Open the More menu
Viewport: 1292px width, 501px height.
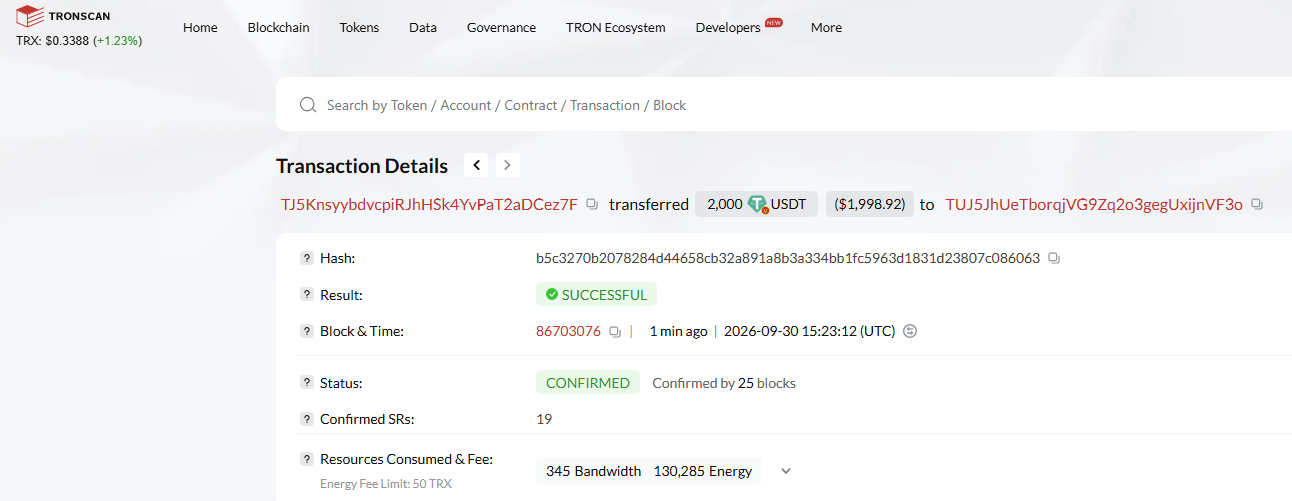[826, 27]
